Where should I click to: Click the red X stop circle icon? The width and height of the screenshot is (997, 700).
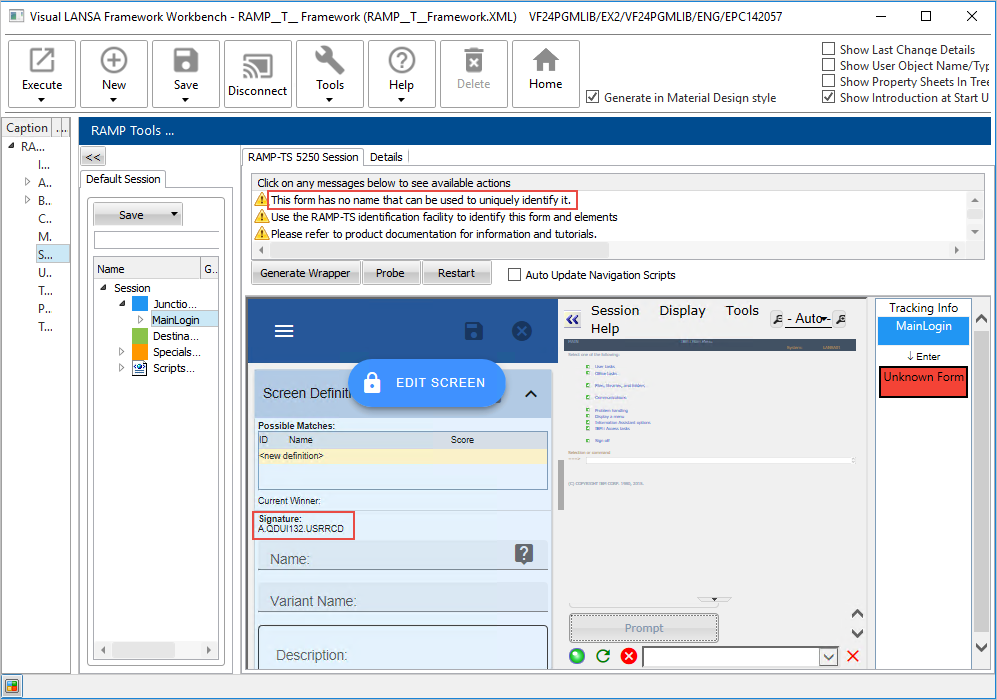629,656
